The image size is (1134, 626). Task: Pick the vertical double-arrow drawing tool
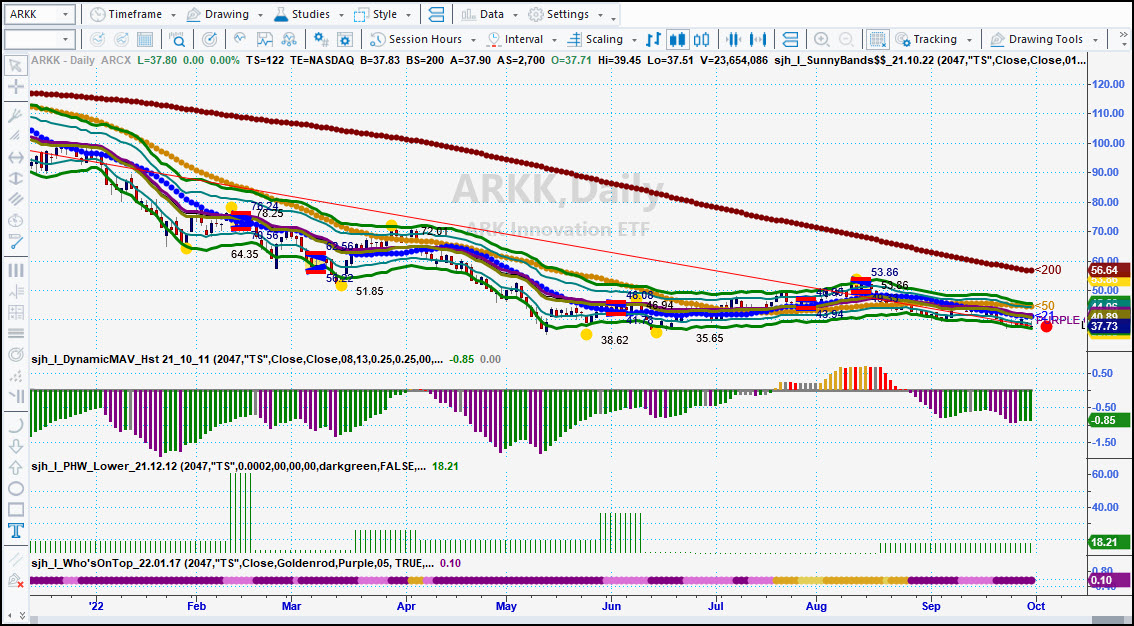point(14,179)
